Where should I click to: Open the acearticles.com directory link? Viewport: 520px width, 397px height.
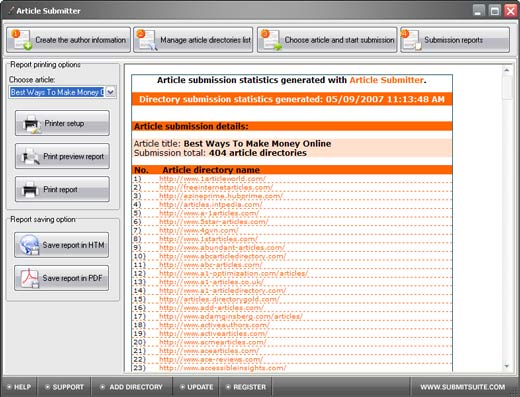(x=209, y=351)
